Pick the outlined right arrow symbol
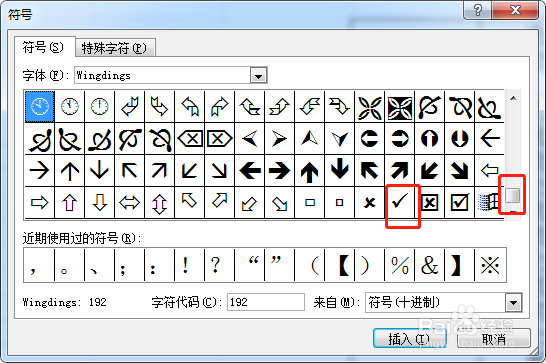This screenshot has height=363, width=546. click(x=39, y=202)
